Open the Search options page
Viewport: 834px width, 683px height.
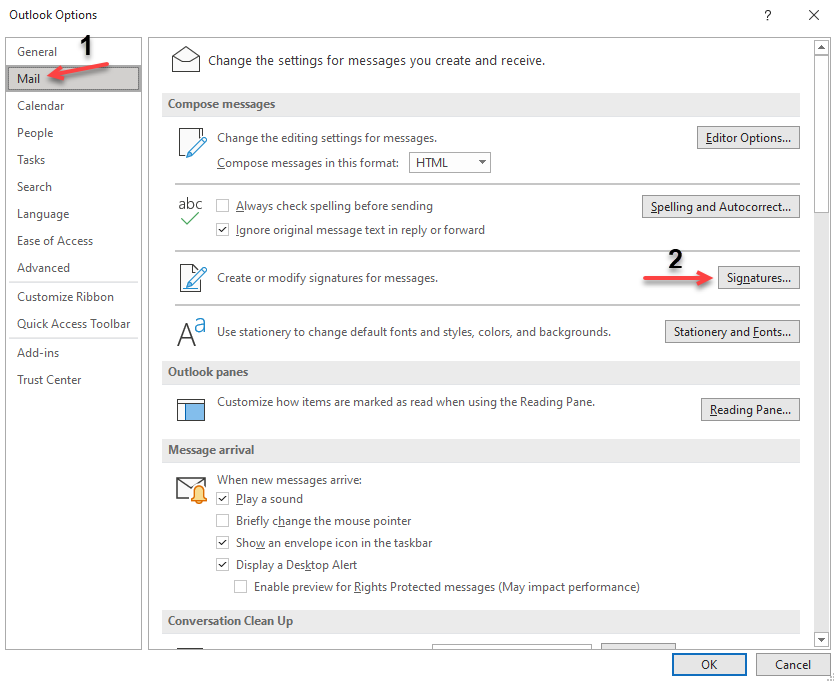coord(73,187)
